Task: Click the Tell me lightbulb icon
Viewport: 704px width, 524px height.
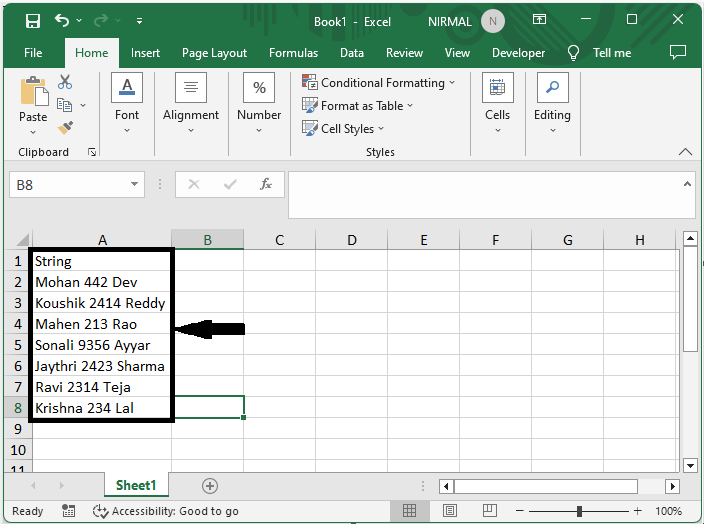Action: (x=574, y=53)
